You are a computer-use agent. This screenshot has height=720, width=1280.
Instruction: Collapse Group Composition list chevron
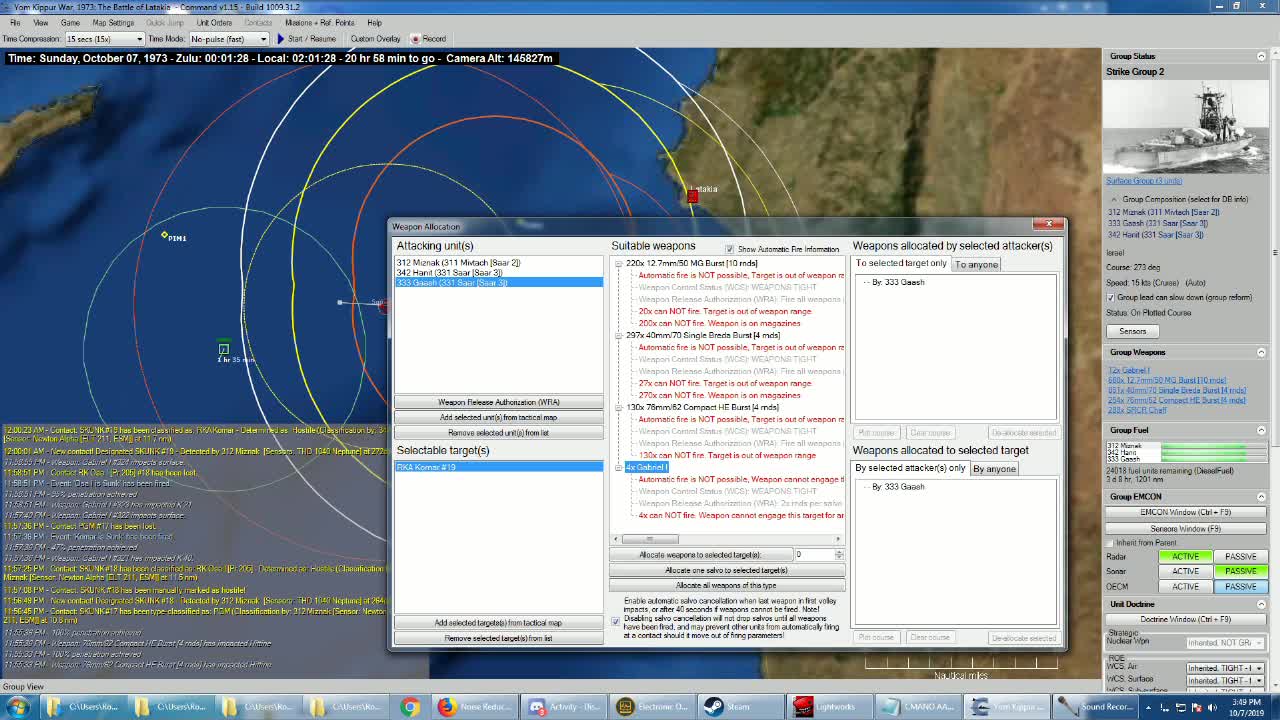[x=1113, y=199]
